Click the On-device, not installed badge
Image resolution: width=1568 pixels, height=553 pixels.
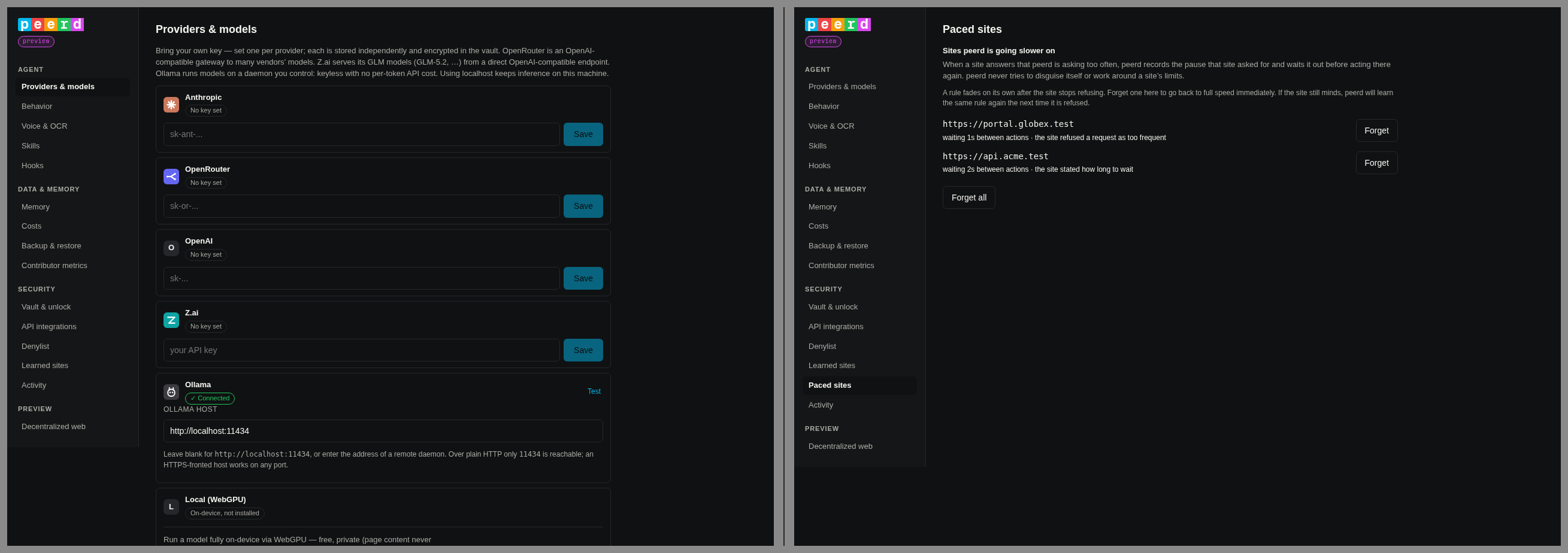[x=225, y=513]
